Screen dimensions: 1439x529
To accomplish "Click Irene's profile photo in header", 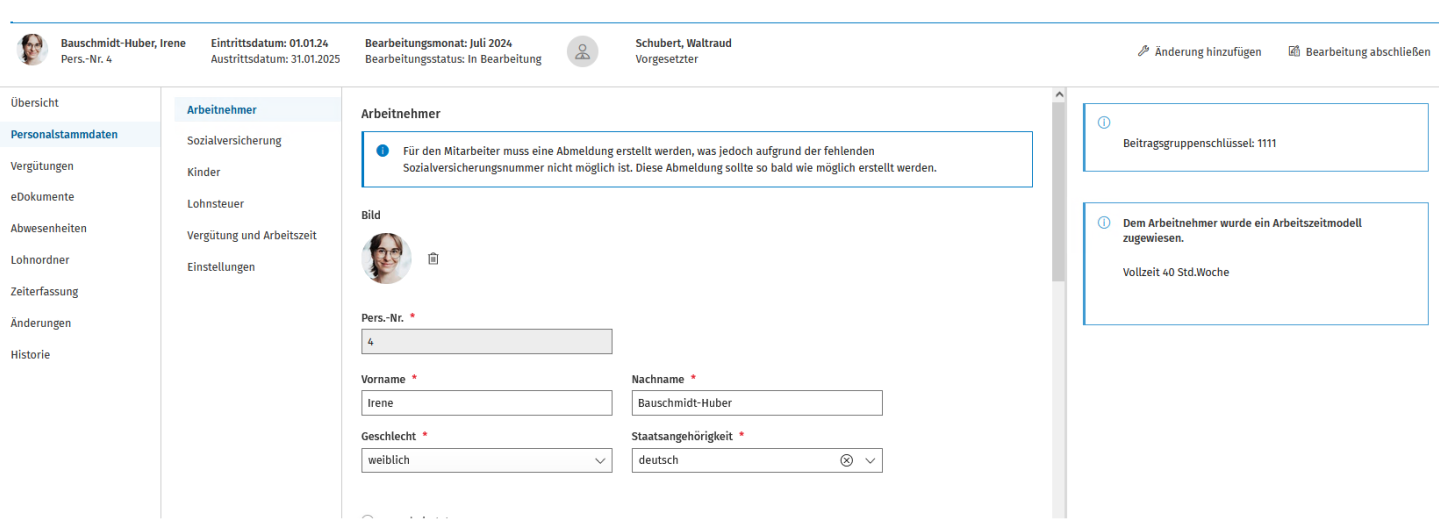I will point(33,50).
